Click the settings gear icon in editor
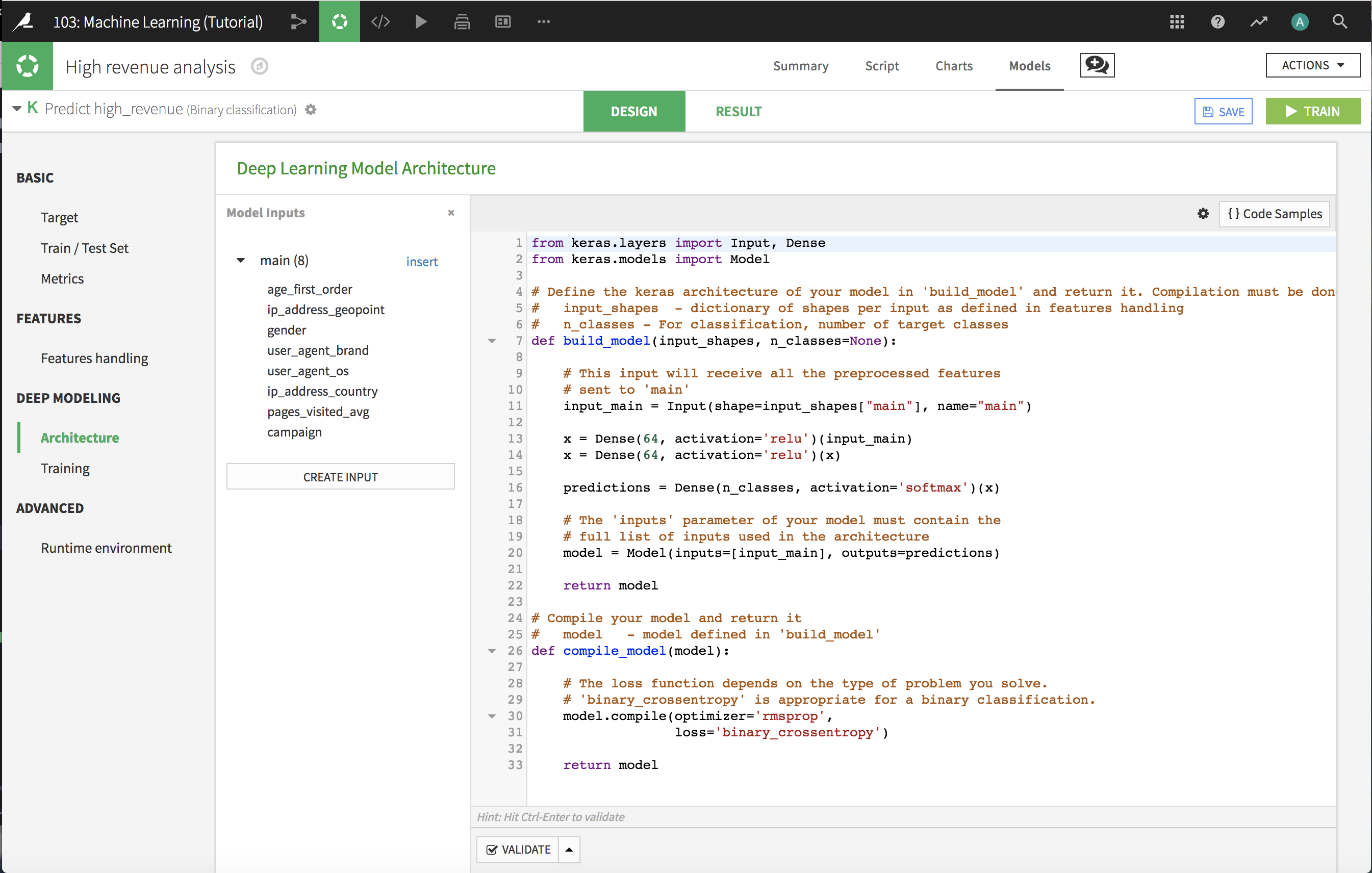The height and width of the screenshot is (873, 1372). 1201,213
